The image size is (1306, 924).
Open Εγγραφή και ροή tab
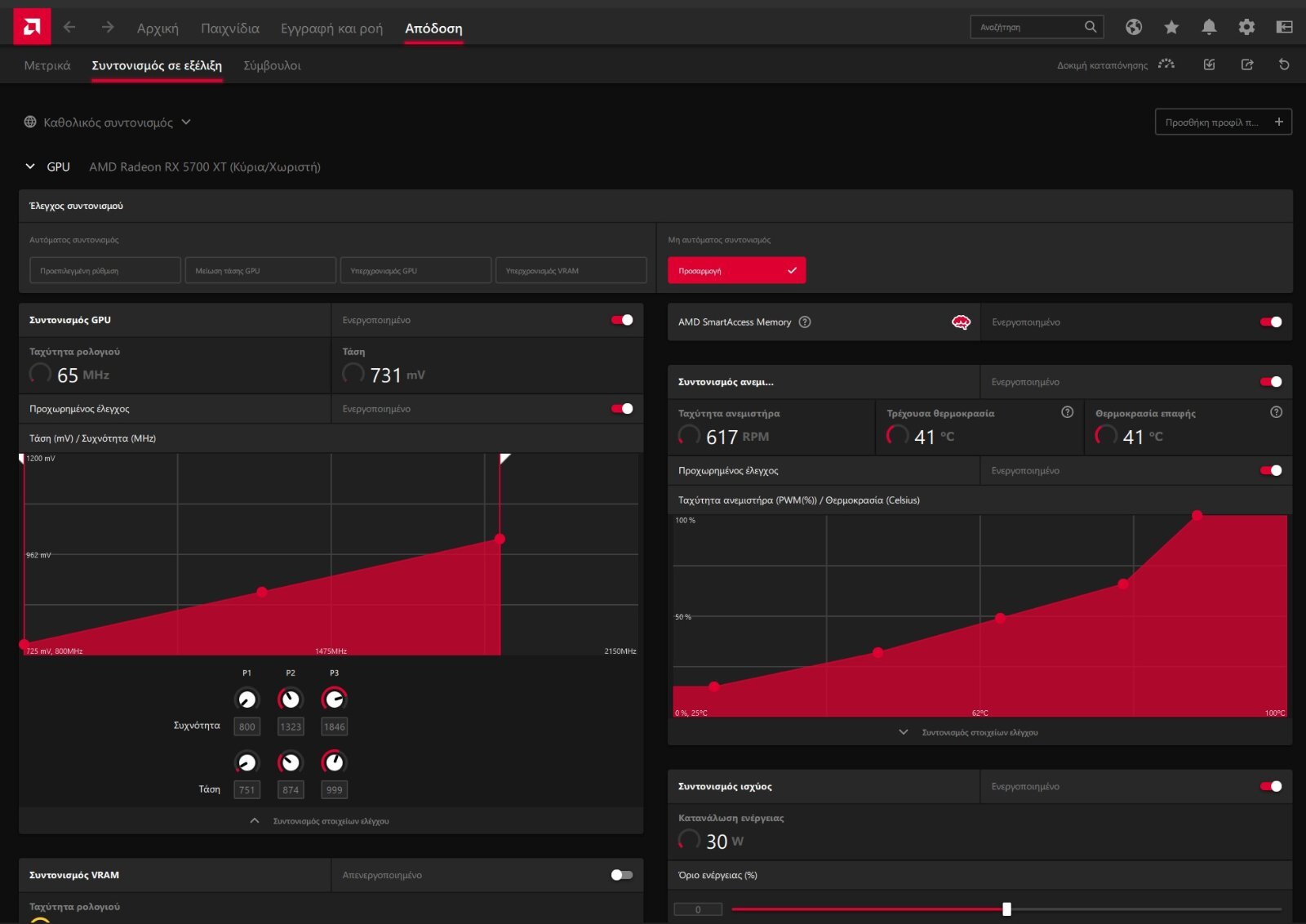click(x=331, y=29)
